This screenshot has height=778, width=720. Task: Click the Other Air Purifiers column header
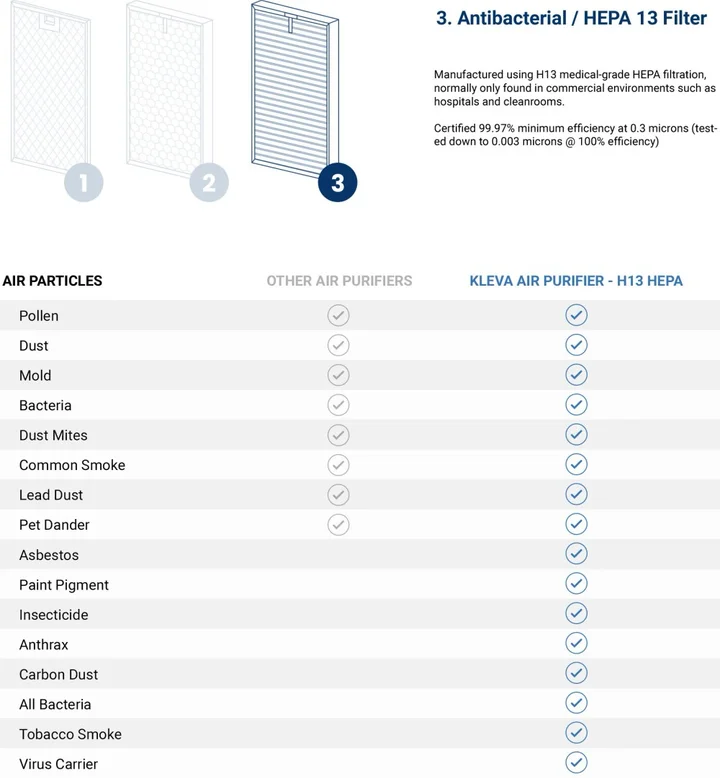(339, 281)
